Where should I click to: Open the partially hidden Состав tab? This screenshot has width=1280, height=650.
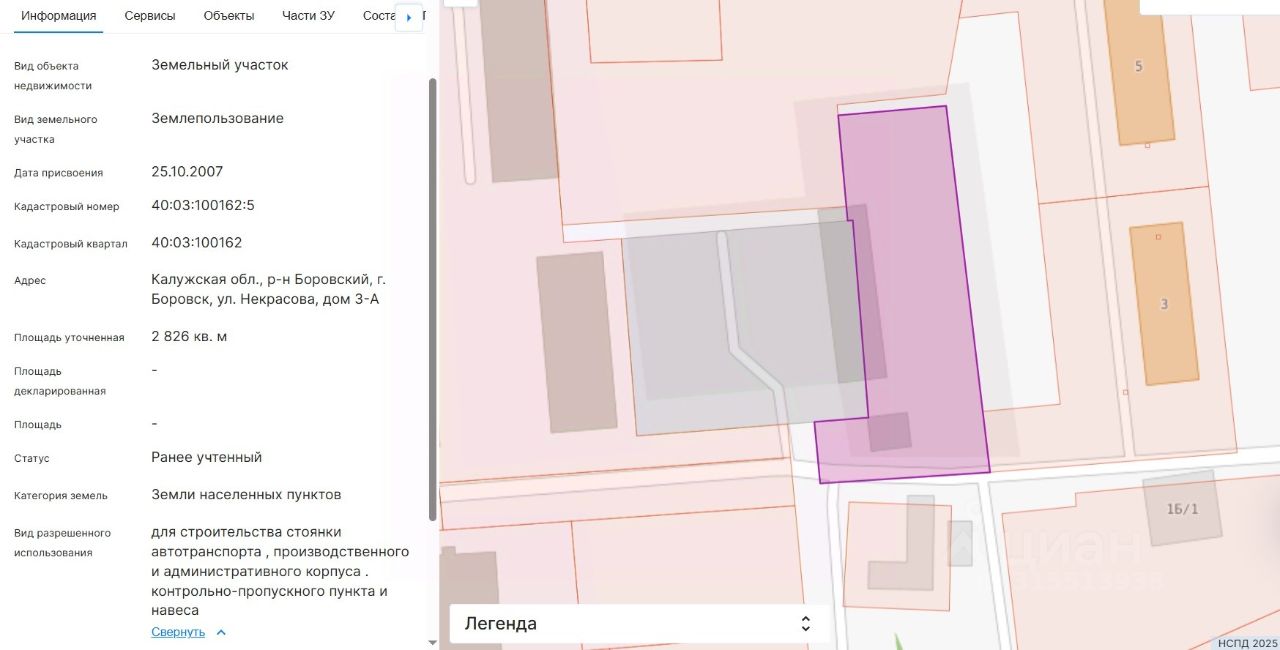click(x=378, y=16)
